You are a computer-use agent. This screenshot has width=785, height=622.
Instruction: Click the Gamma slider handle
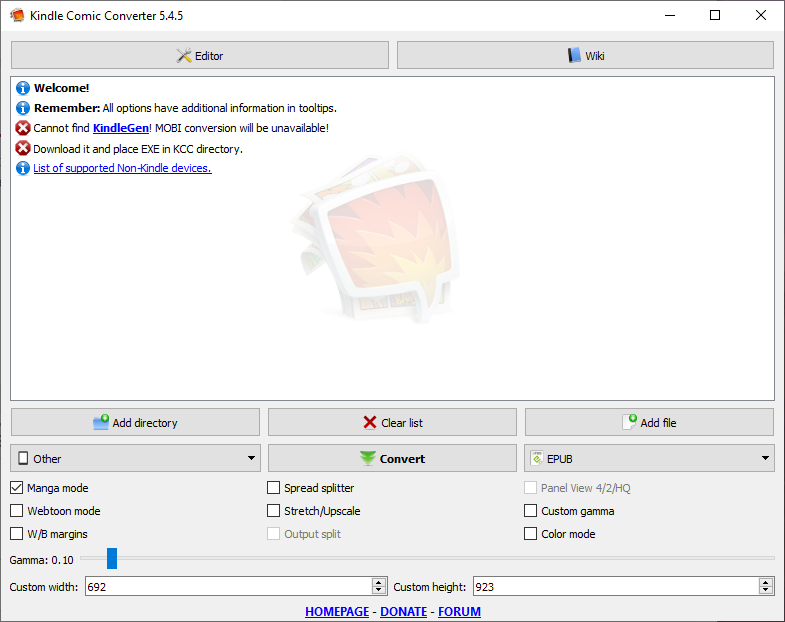(x=112, y=558)
